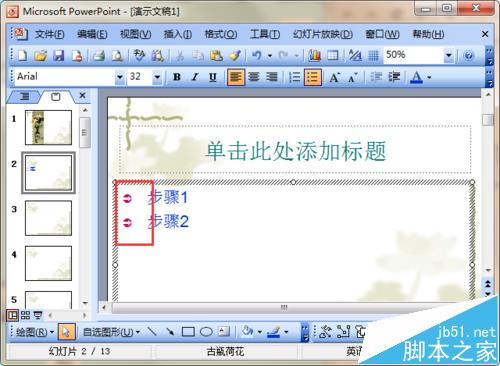Switch to Normal view button

coord(13,315)
